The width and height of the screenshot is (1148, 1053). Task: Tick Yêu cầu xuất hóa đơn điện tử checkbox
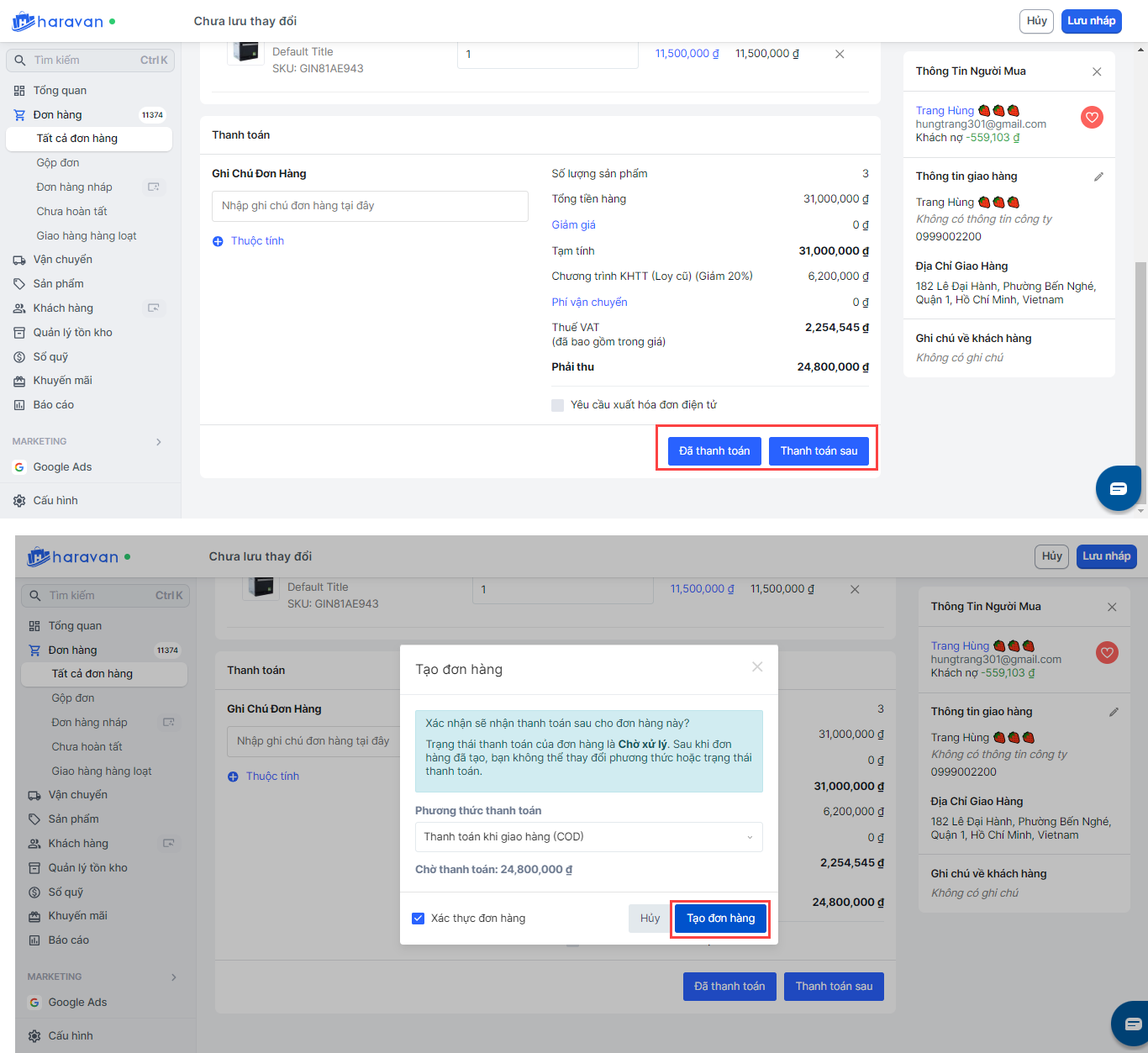point(557,405)
